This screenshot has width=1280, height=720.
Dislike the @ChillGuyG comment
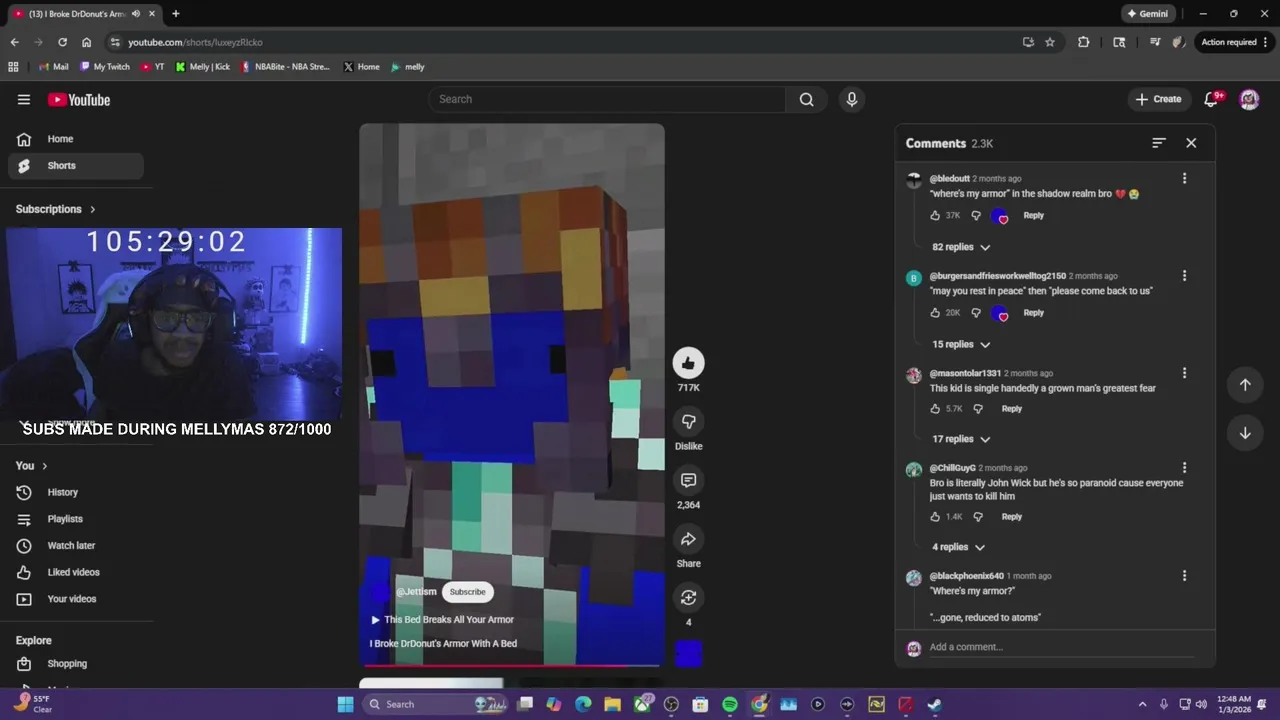978,516
